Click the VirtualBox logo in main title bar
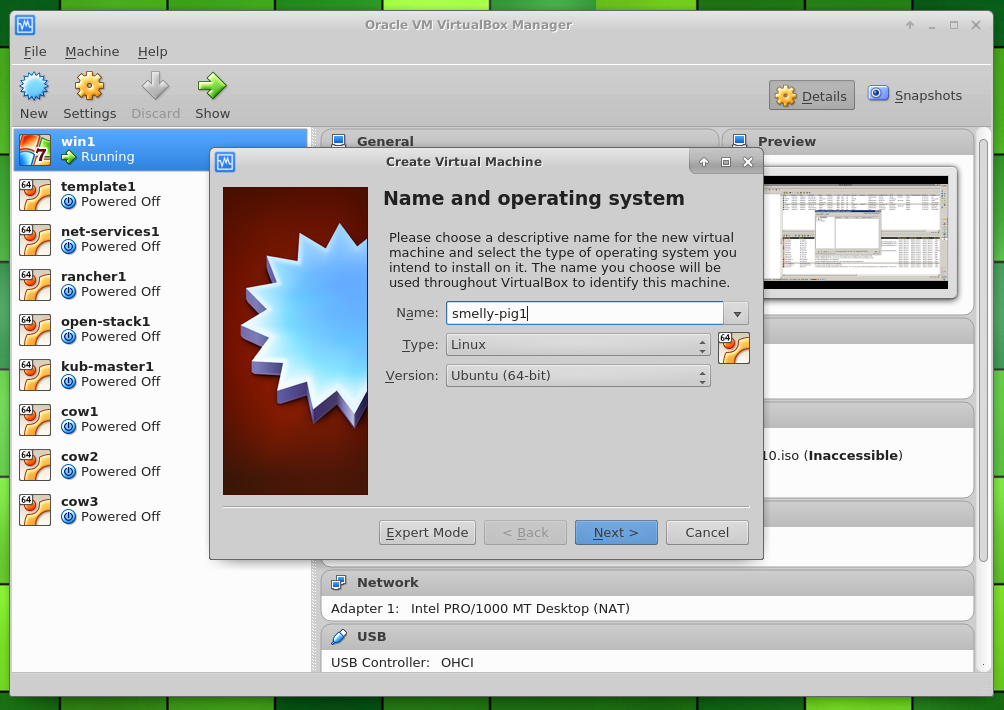Image resolution: width=1004 pixels, height=710 pixels. pyautogui.click(x=25, y=25)
